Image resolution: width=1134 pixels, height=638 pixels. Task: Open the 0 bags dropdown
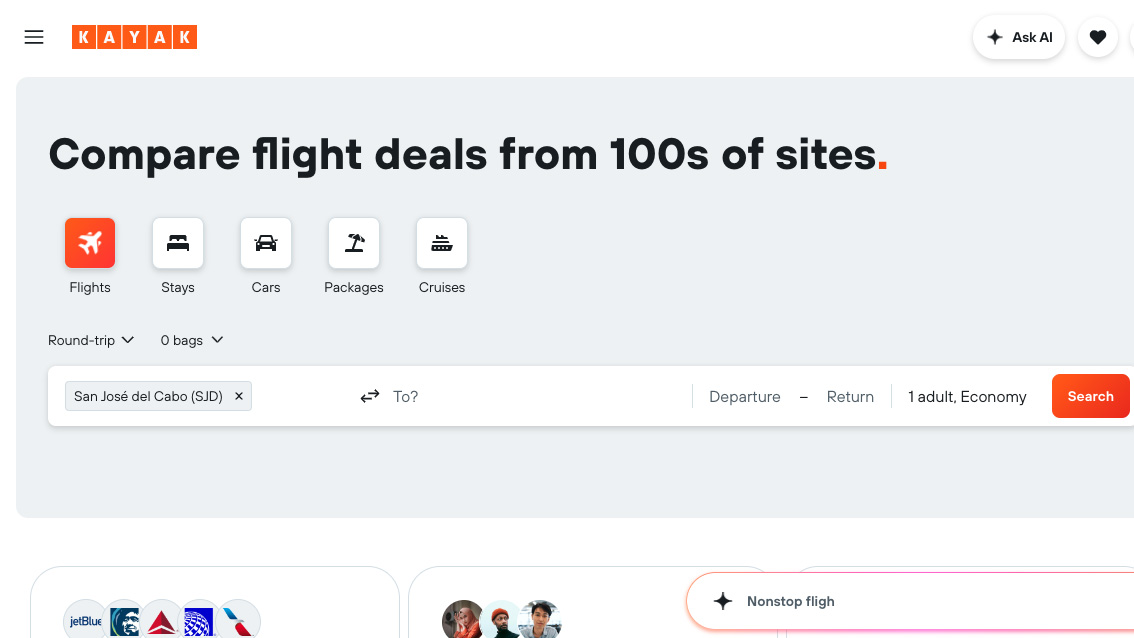tap(192, 340)
